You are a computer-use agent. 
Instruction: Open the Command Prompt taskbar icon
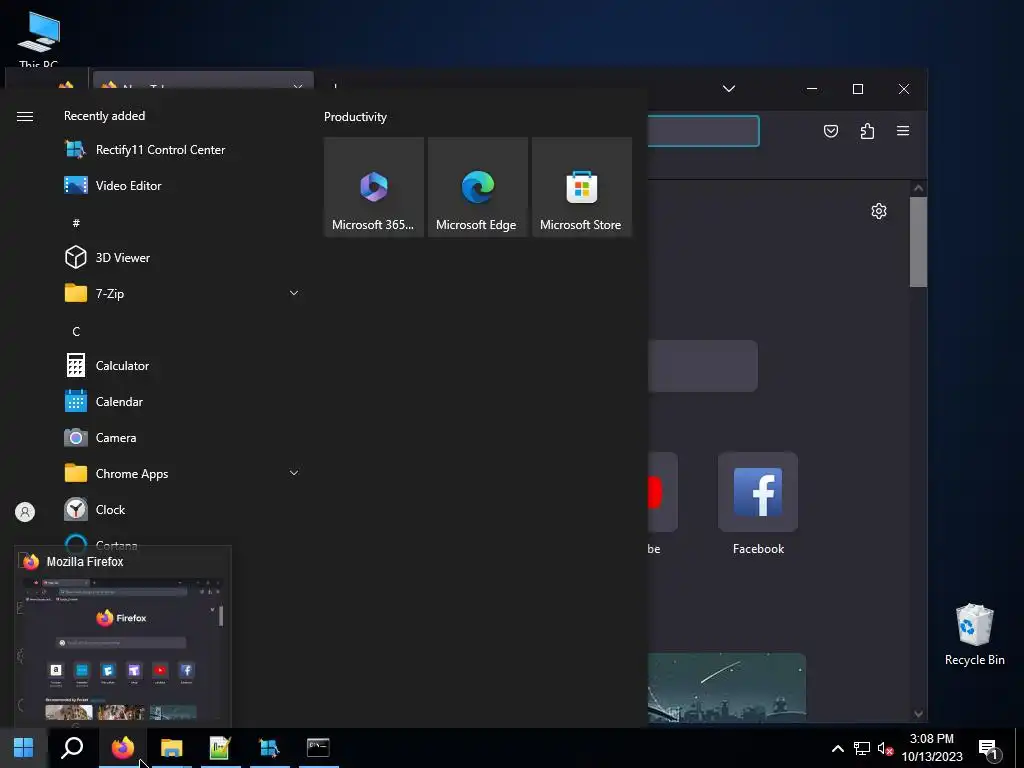(x=318, y=748)
